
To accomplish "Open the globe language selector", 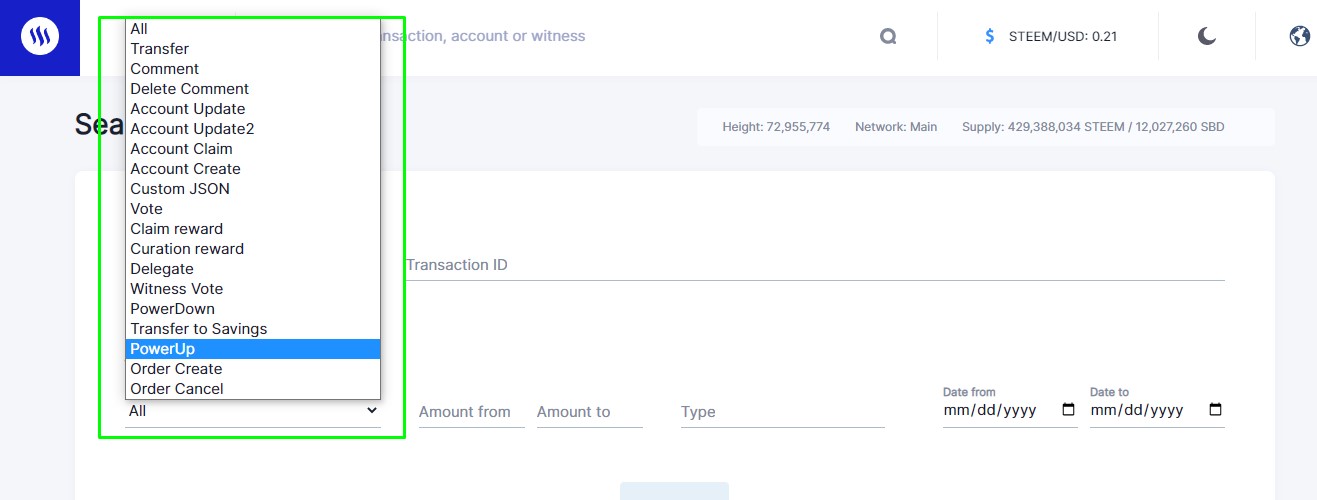I will 1299,37.
